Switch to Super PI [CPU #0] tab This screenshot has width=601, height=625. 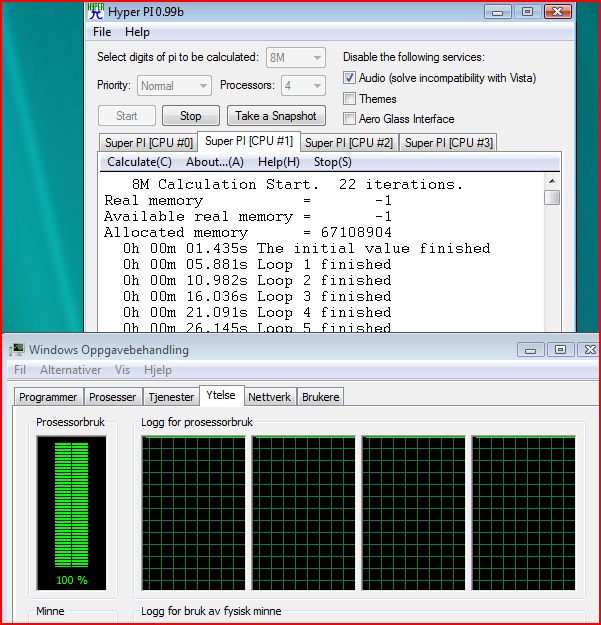149,143
